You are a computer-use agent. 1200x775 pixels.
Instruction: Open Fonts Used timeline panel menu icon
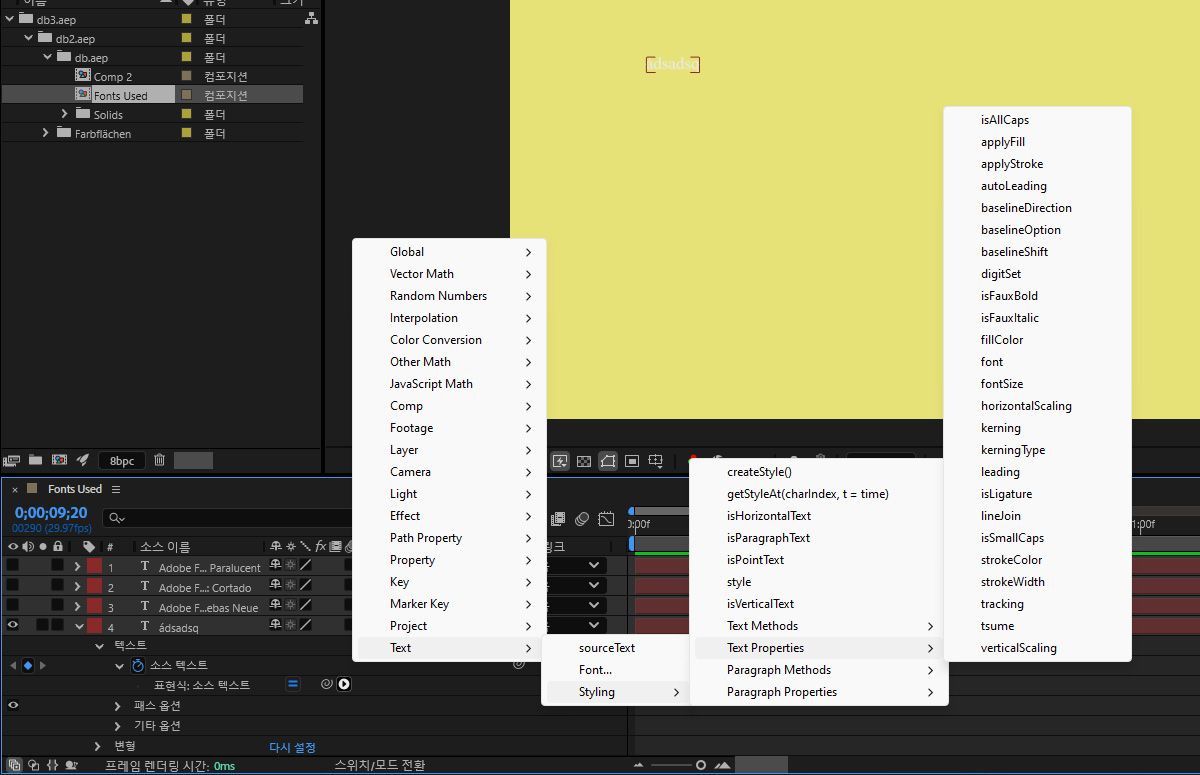[x=116, y=489]
